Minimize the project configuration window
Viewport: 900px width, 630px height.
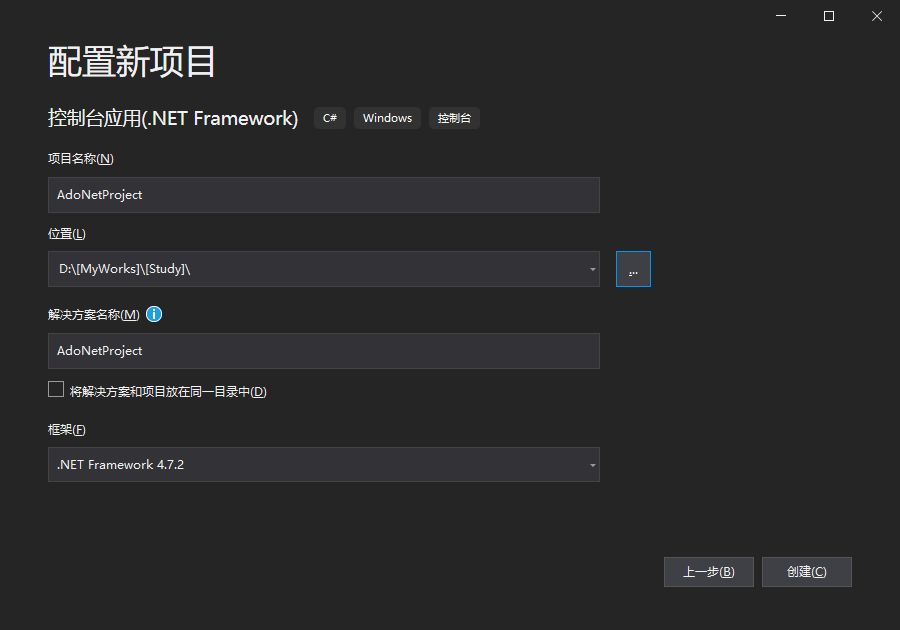tap(782, 16)
